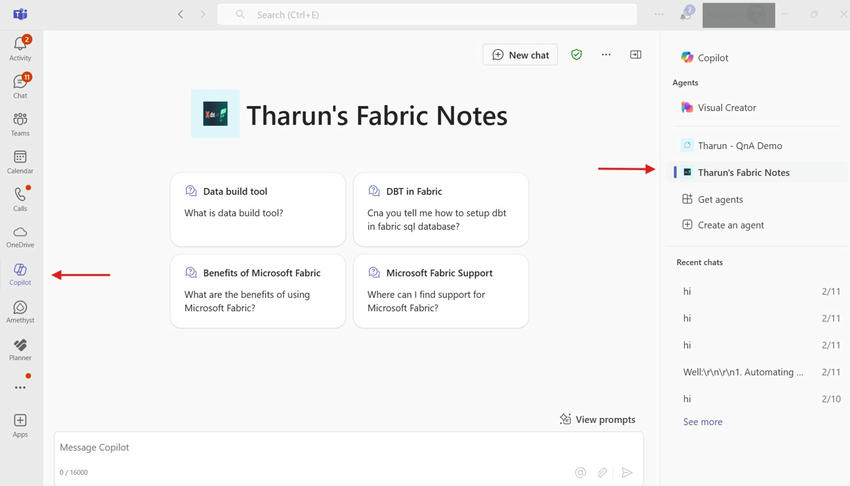Start a New chat
The image size is (850, 486).
point(520,55)
